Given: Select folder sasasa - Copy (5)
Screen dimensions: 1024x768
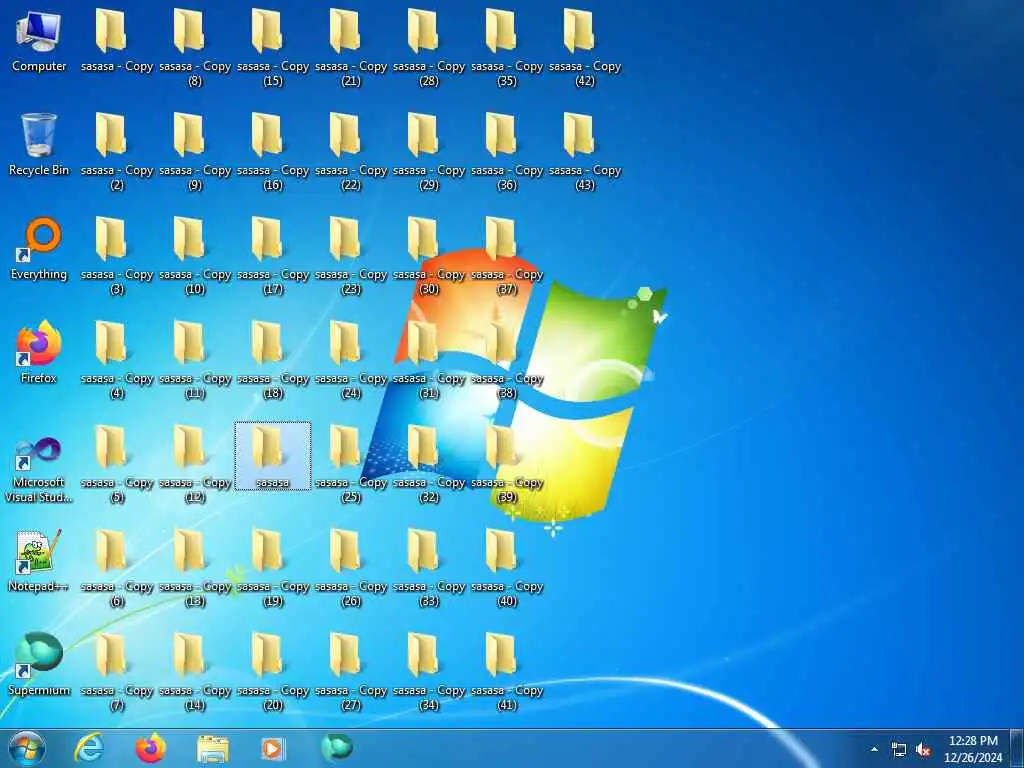Looking at the screenshot, I should [x=117, y=464].
